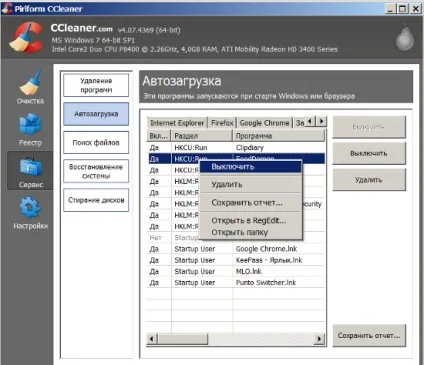Select the Автозагрузка page button

pyautogui.click(x=96, y=114)
